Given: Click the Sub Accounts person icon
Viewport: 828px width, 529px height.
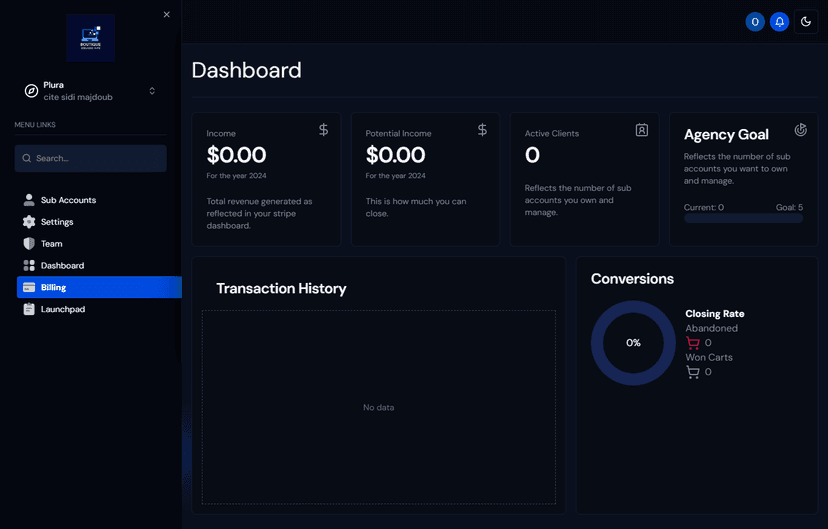Looking at the screenshot, I should [29, 200].
